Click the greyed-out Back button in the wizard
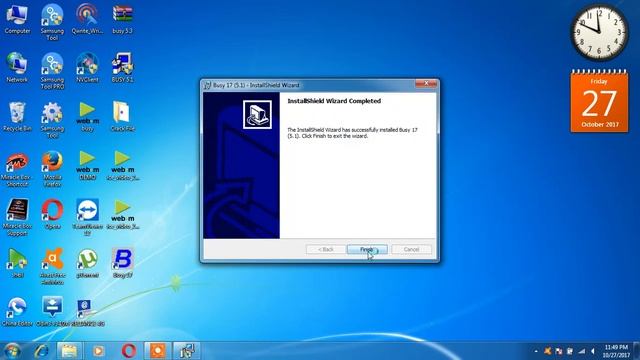640x360 pixels. [326, 249]
